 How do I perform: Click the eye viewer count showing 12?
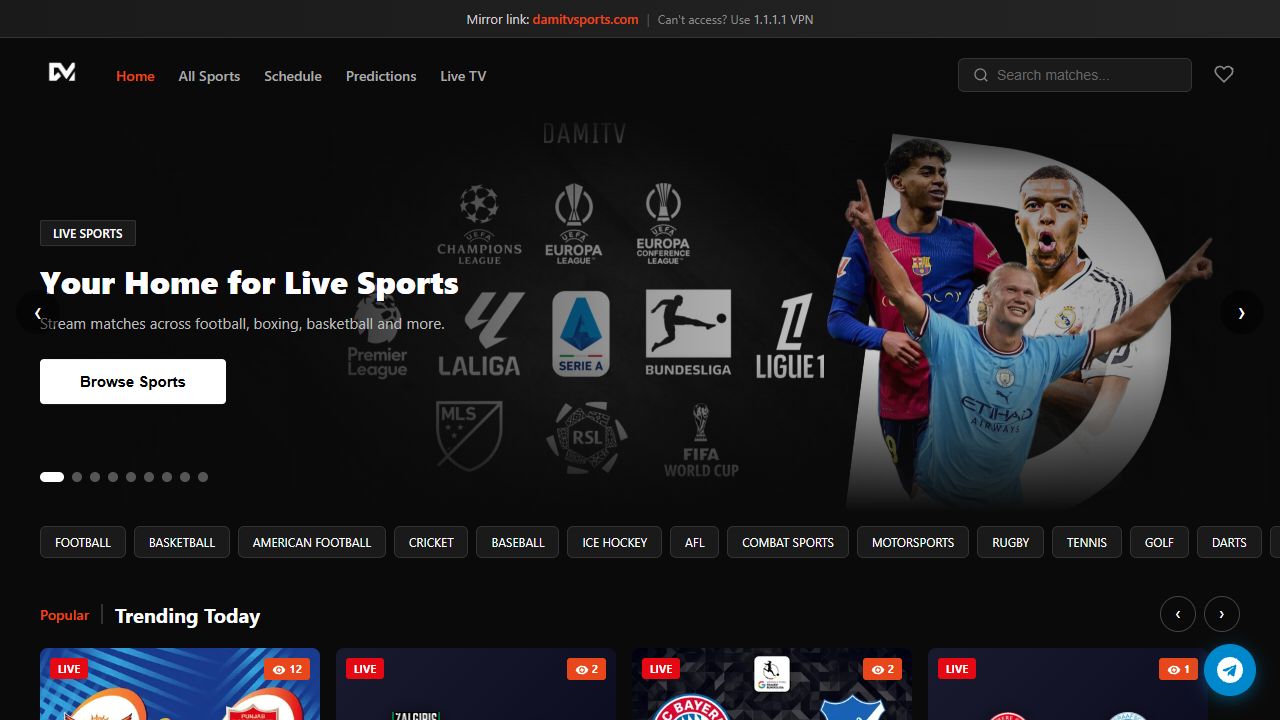coord(287,669)
